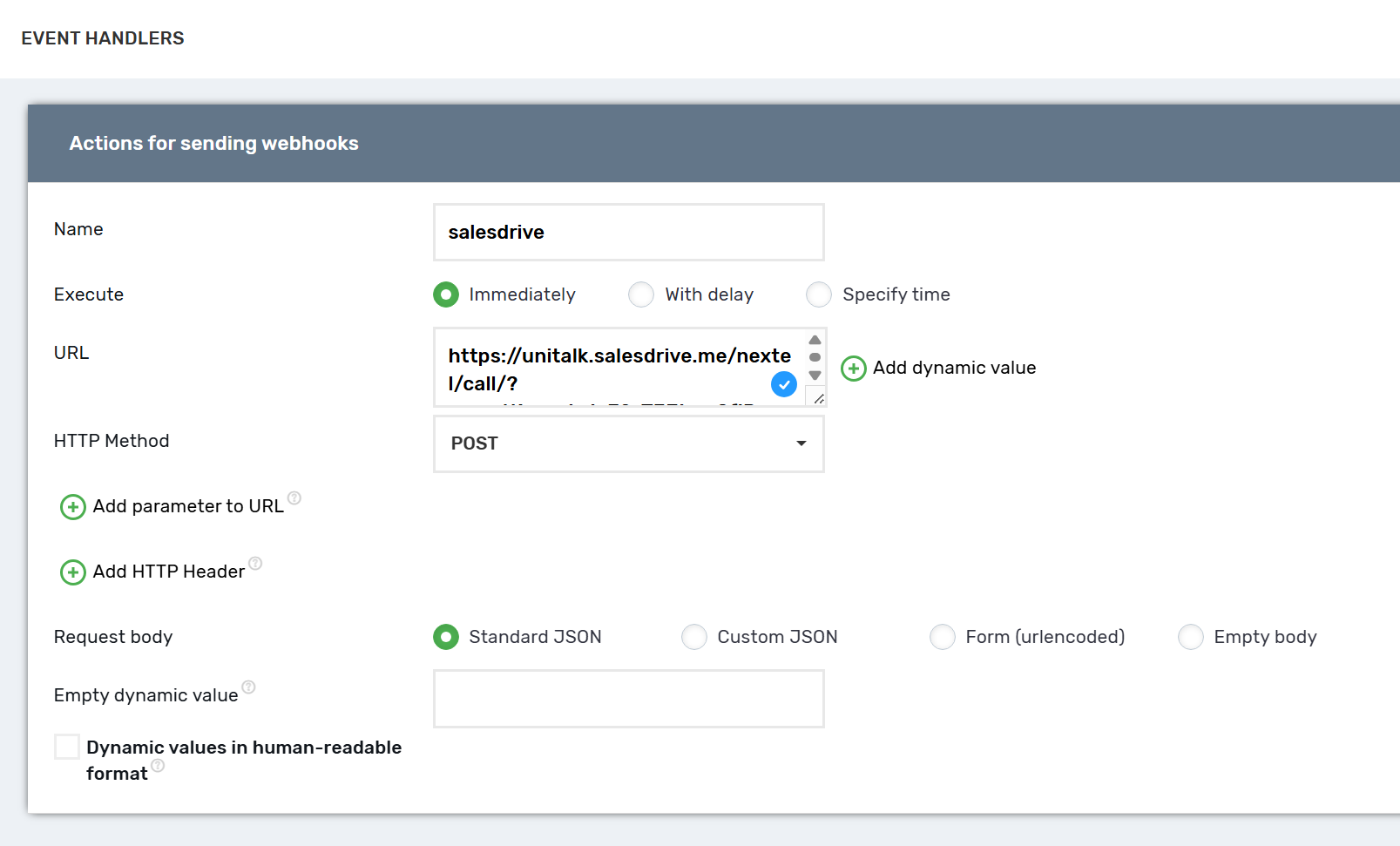Viewport: 1400px width, 846px height.
Task: Open help icon for human-readable format option
Action: (158, 766)
